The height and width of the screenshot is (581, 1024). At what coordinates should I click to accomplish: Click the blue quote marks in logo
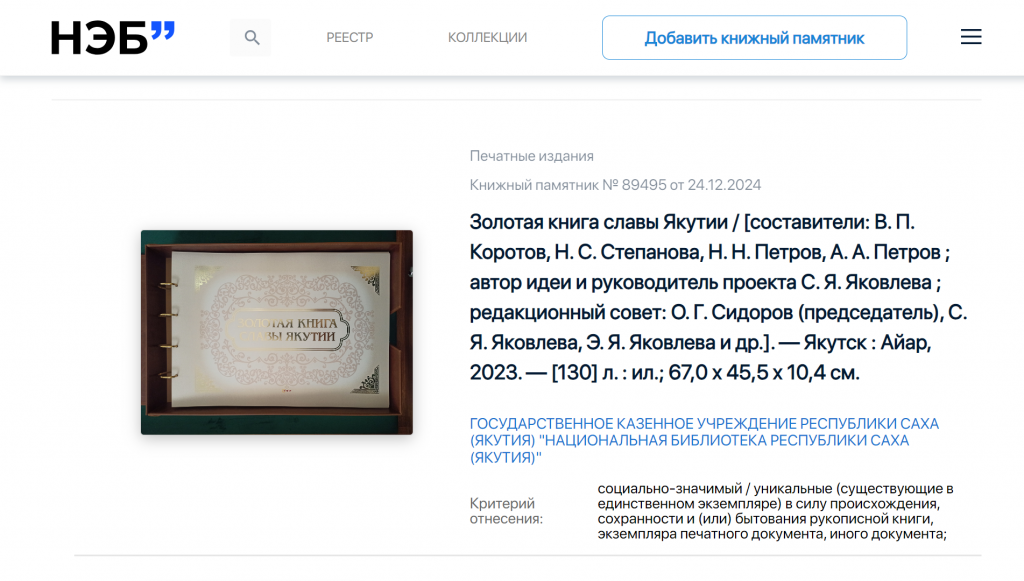point(162,31)
